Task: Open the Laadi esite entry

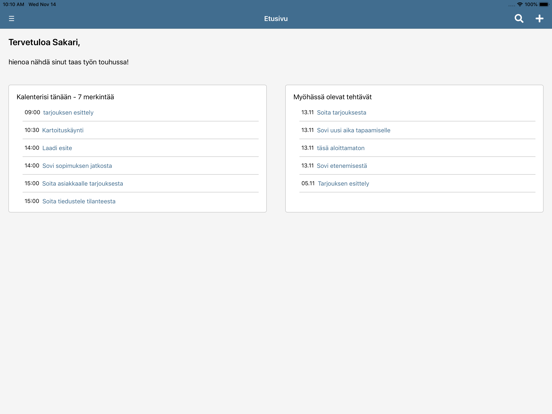Action: 57,148
